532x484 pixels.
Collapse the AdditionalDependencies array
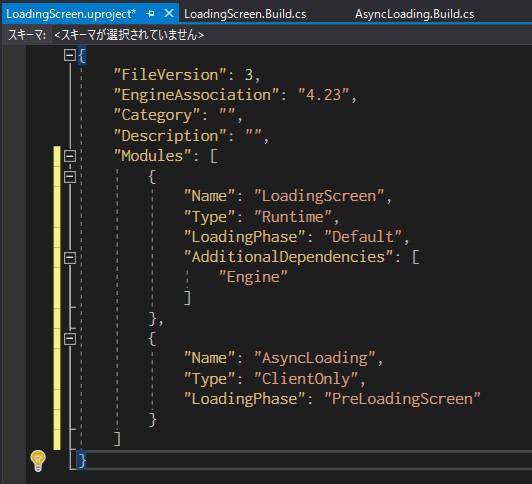(x=70, y=257)
